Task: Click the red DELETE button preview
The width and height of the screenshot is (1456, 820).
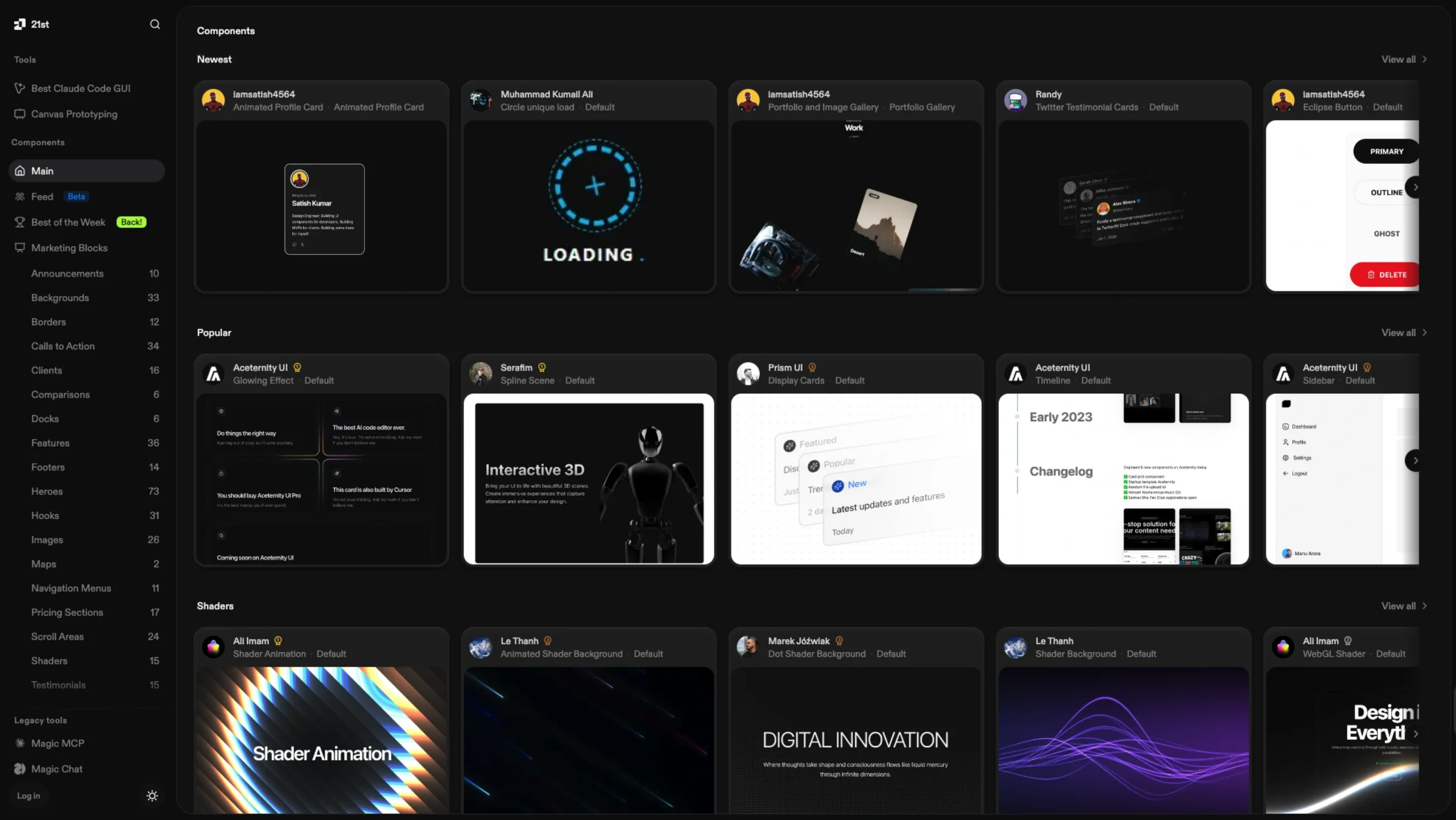Action: pyautogui.click(x=1386, y=274)
